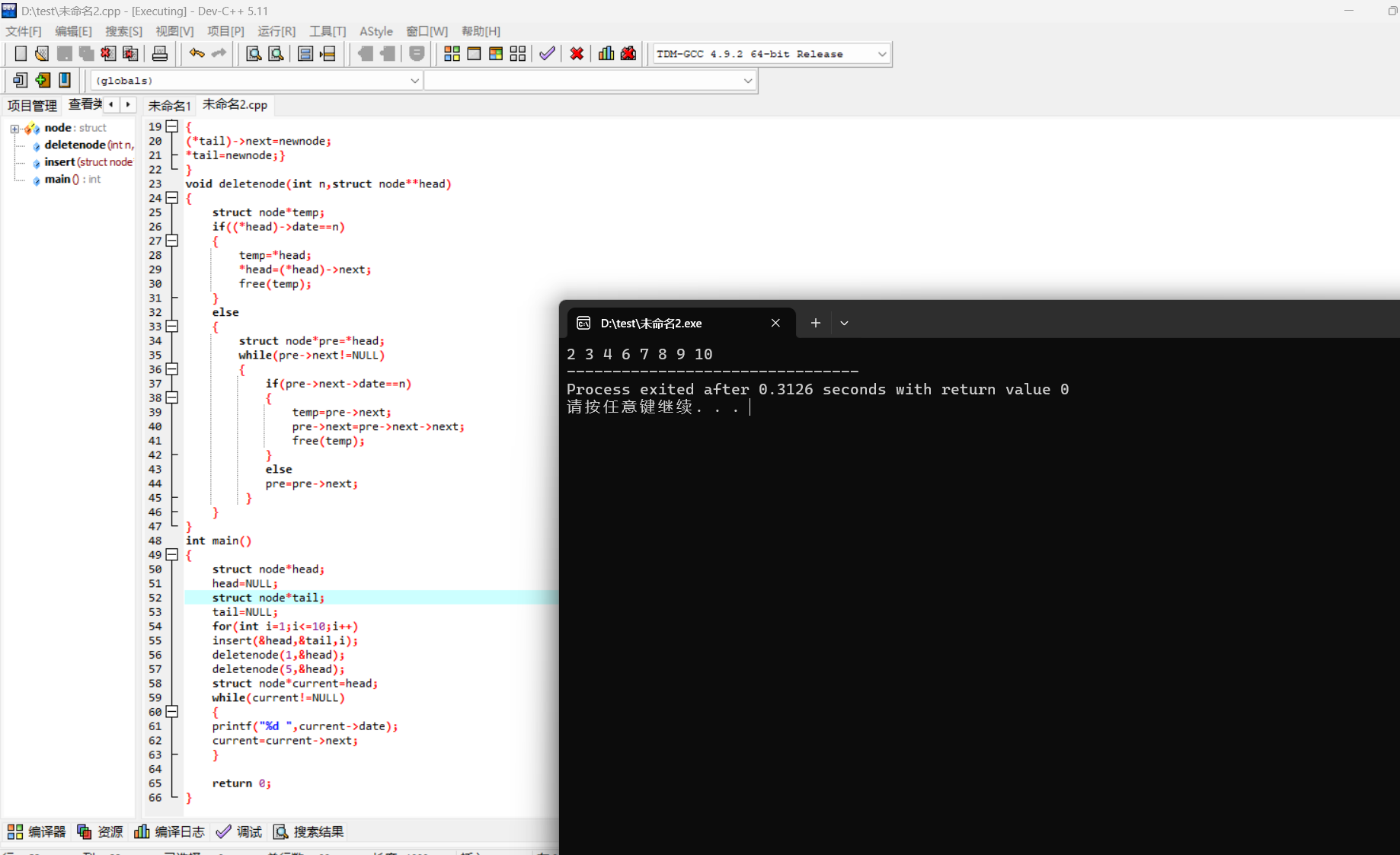
Task: Click the Compile and Run toolbar icon
Action: pyautogui.click(x=496, y=53)
